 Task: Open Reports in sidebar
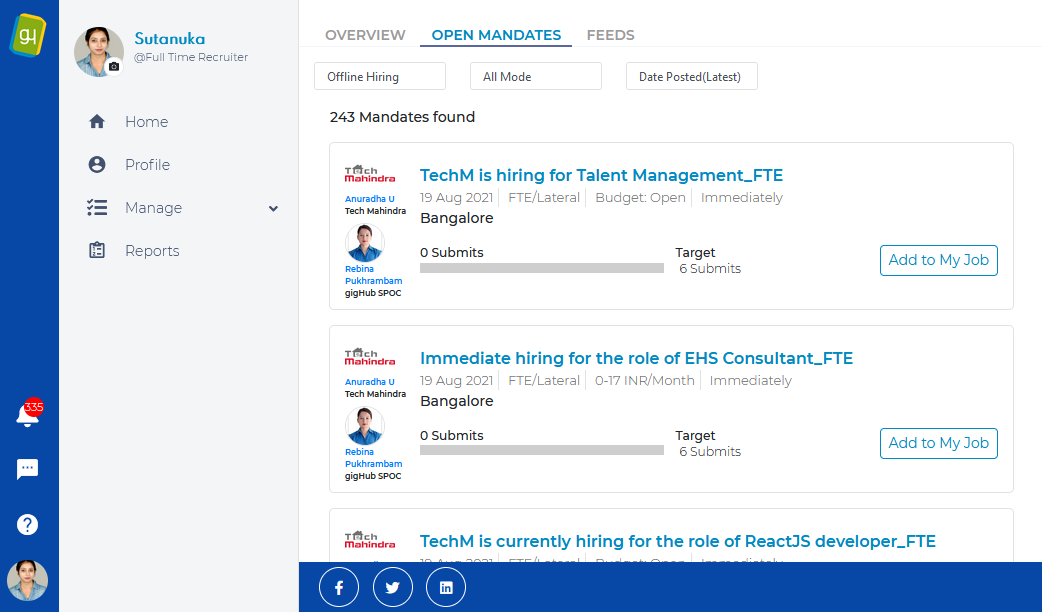point(152,251)
